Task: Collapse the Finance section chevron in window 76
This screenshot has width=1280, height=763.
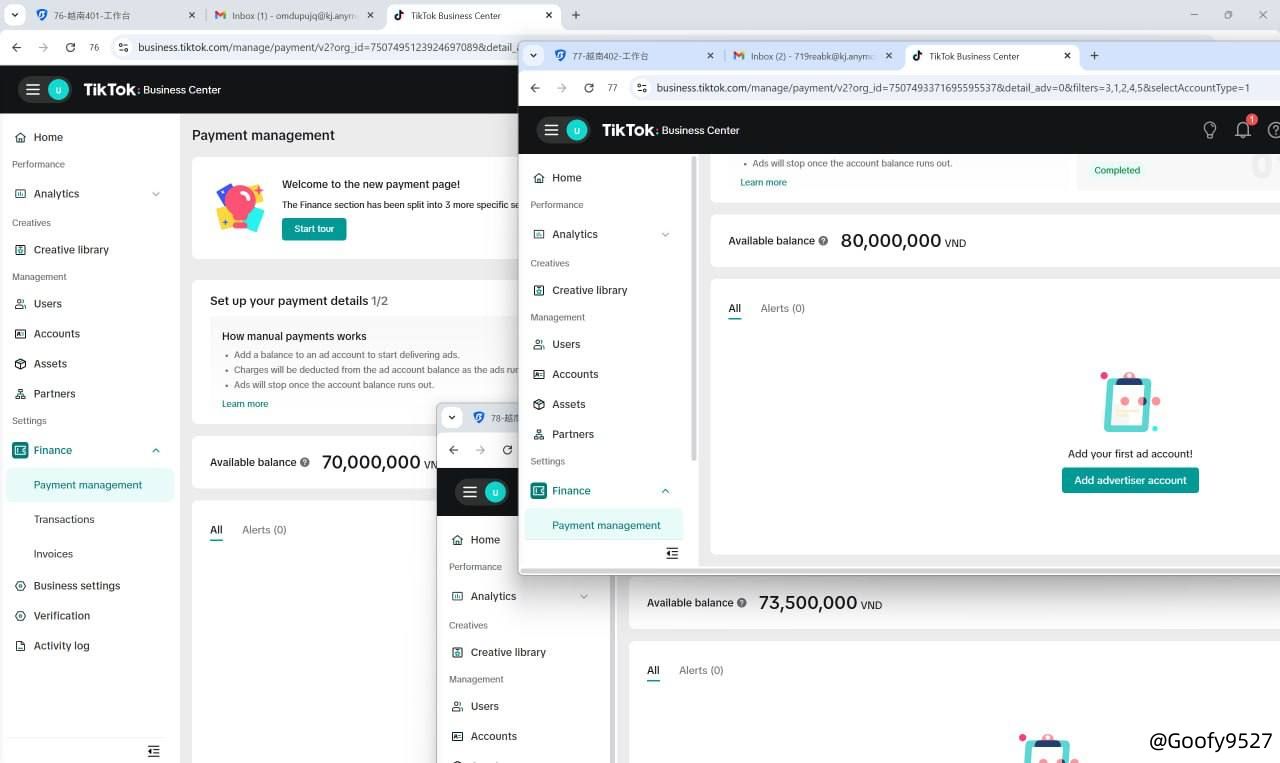Action: pyautogui.click(x=156, y=450)
